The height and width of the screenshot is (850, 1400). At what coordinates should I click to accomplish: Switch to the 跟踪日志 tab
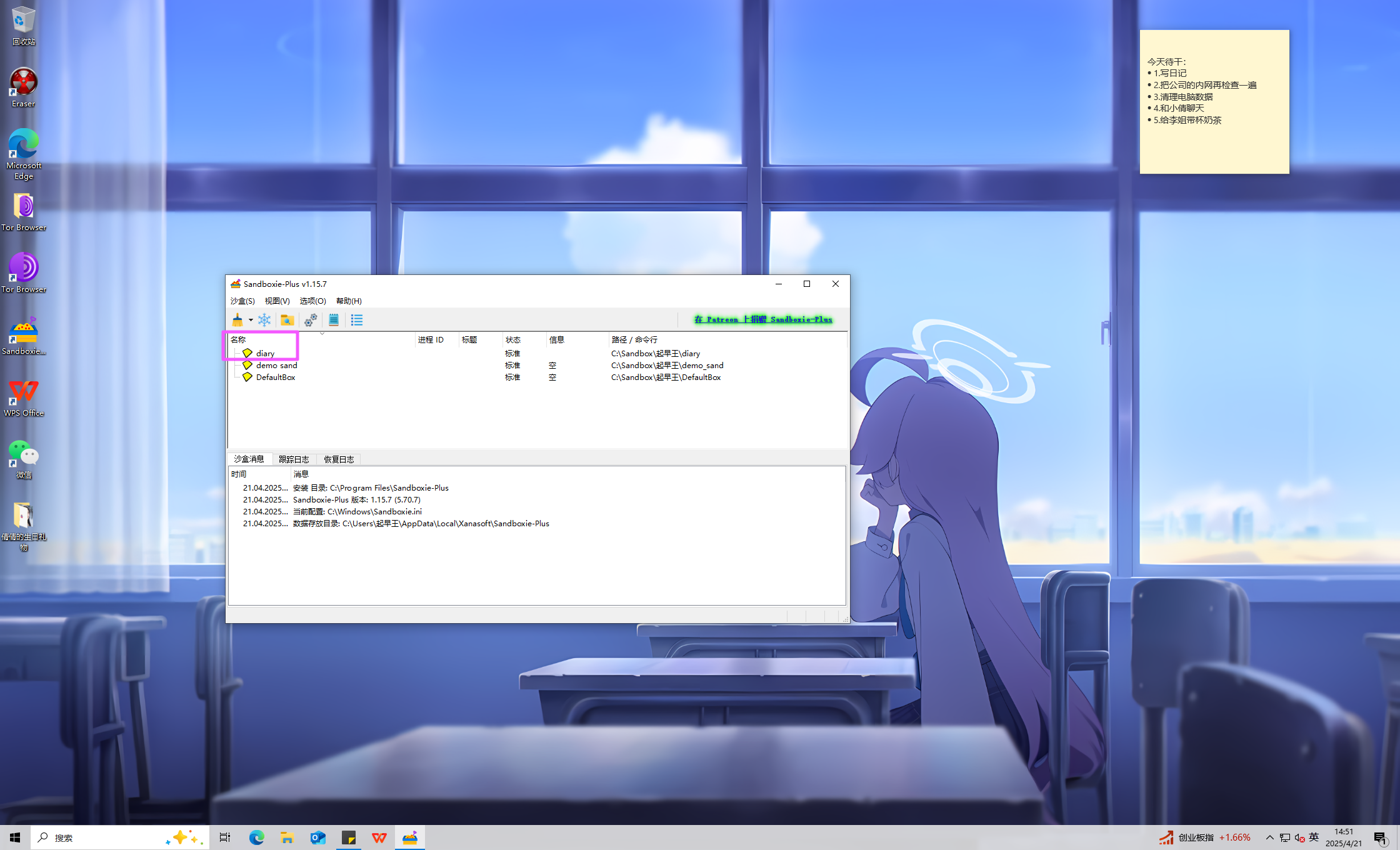[294, 459]
